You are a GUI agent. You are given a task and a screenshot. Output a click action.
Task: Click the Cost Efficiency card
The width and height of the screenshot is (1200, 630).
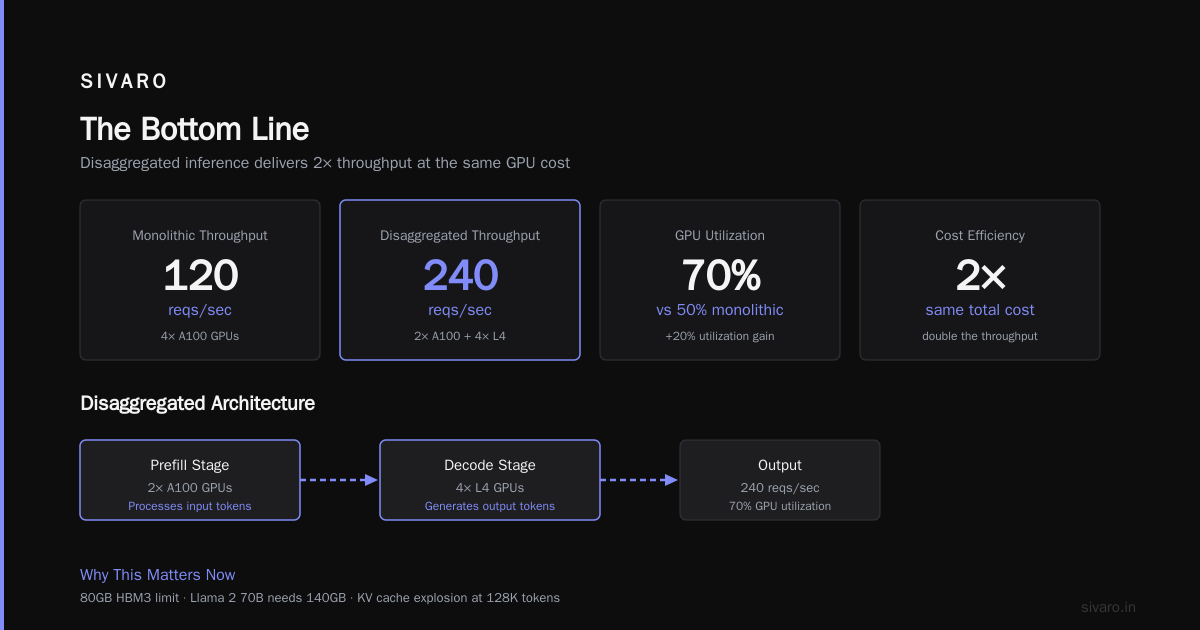tap(980, 280)
